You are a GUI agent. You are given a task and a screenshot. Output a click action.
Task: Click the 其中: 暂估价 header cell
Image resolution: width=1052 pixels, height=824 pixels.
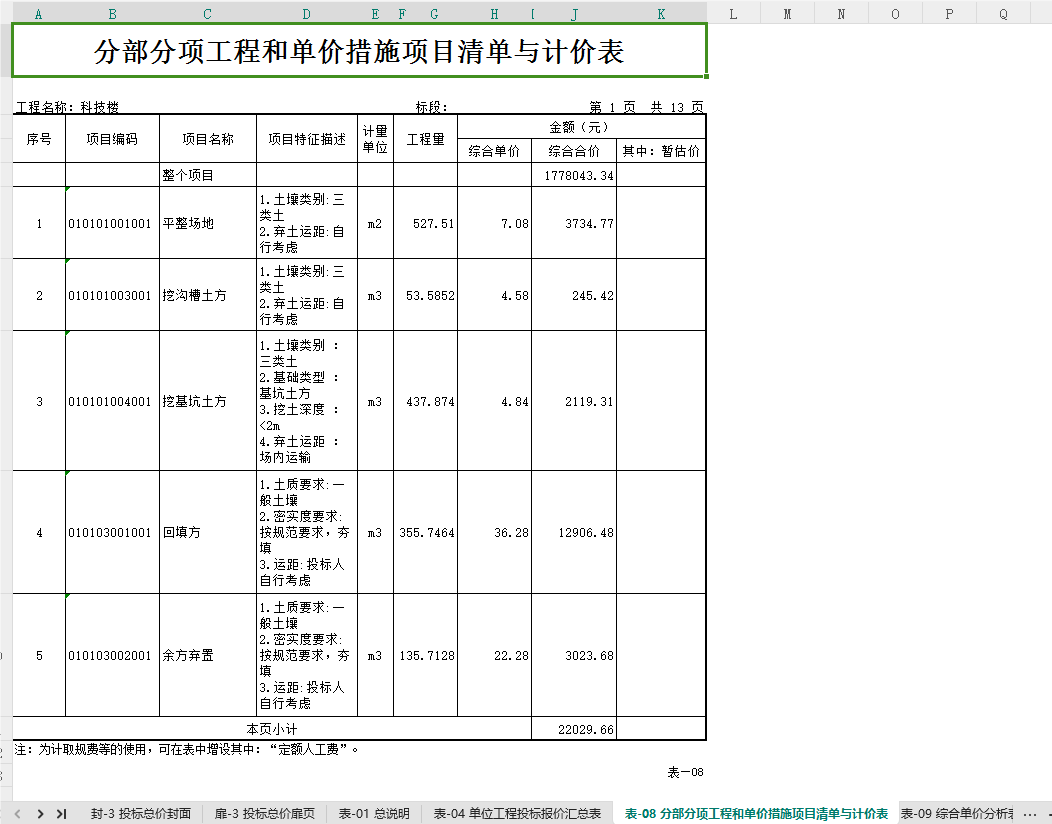pyautogui.click(x=661, y=151)
